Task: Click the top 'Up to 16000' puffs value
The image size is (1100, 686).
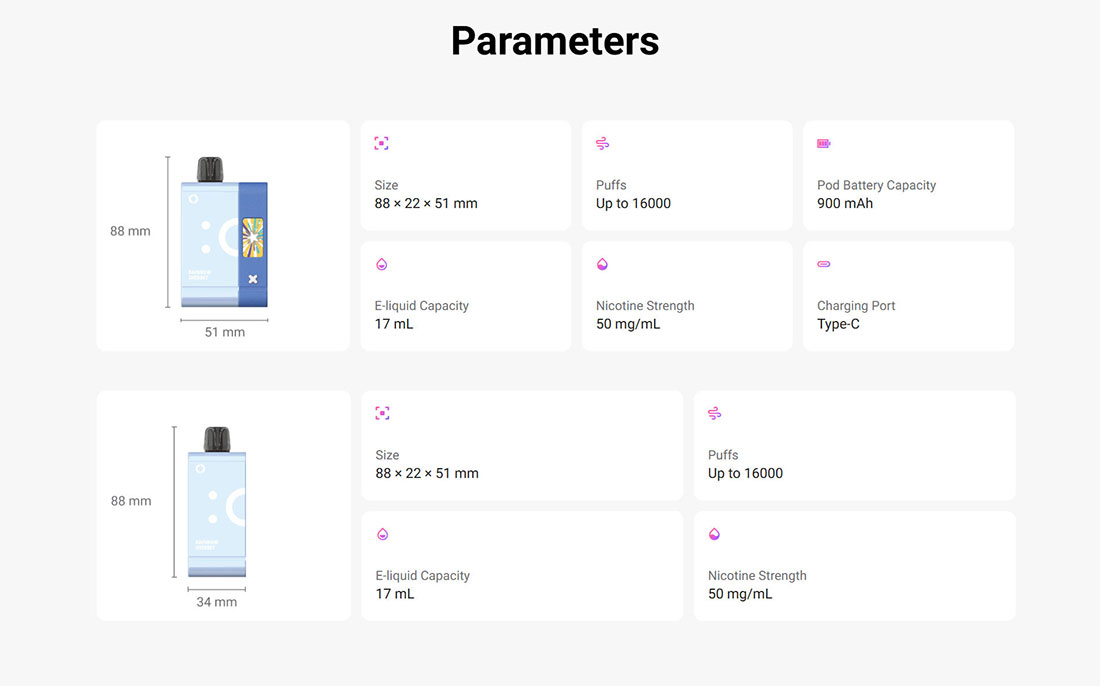Action: (633, 203)
